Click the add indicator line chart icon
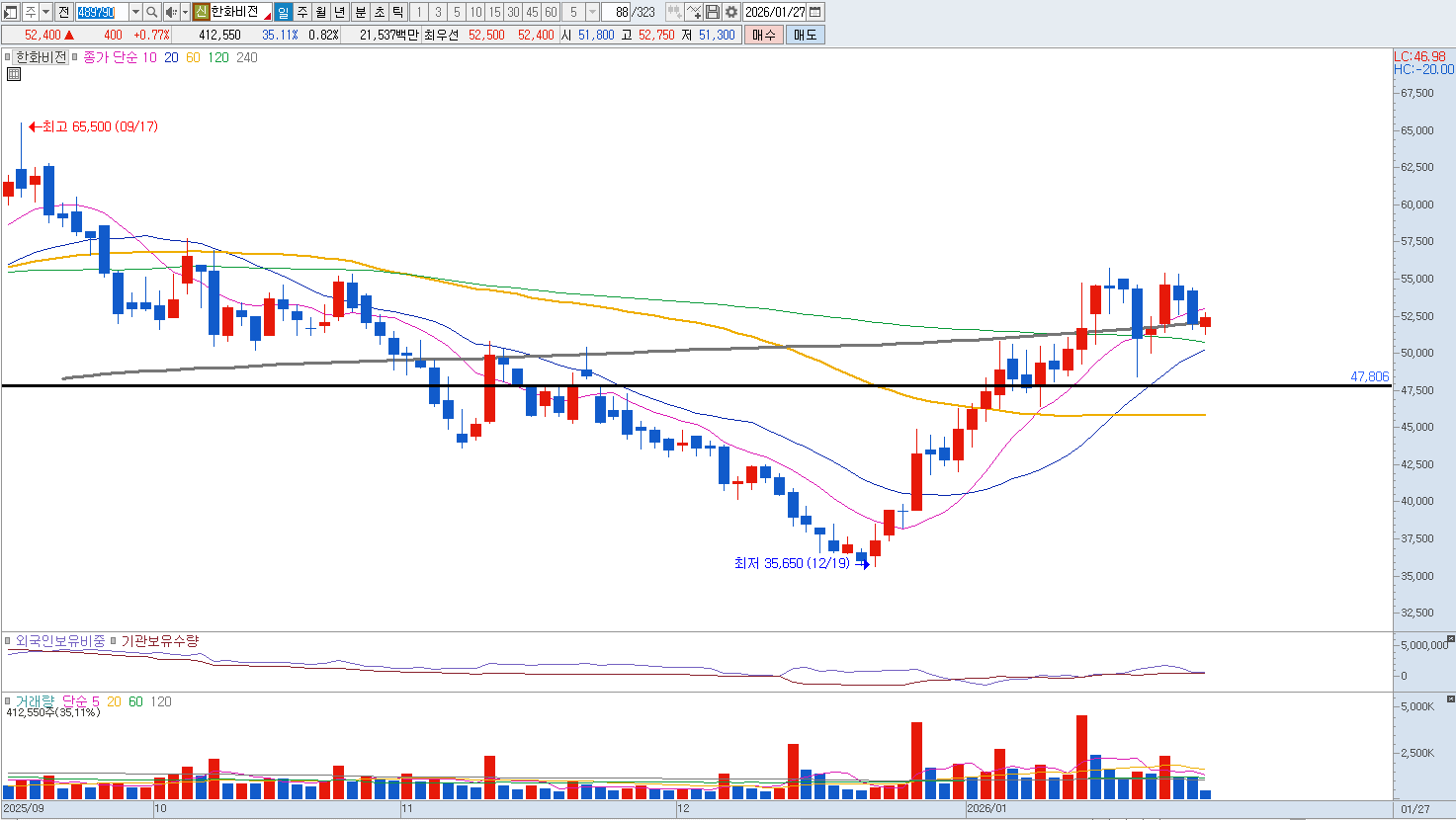 (694, 12)
